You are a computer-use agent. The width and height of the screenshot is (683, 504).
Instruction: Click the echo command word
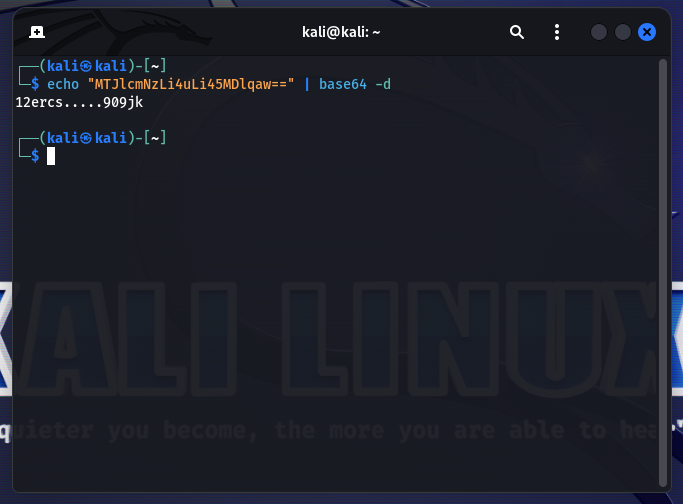click(63, 84)
